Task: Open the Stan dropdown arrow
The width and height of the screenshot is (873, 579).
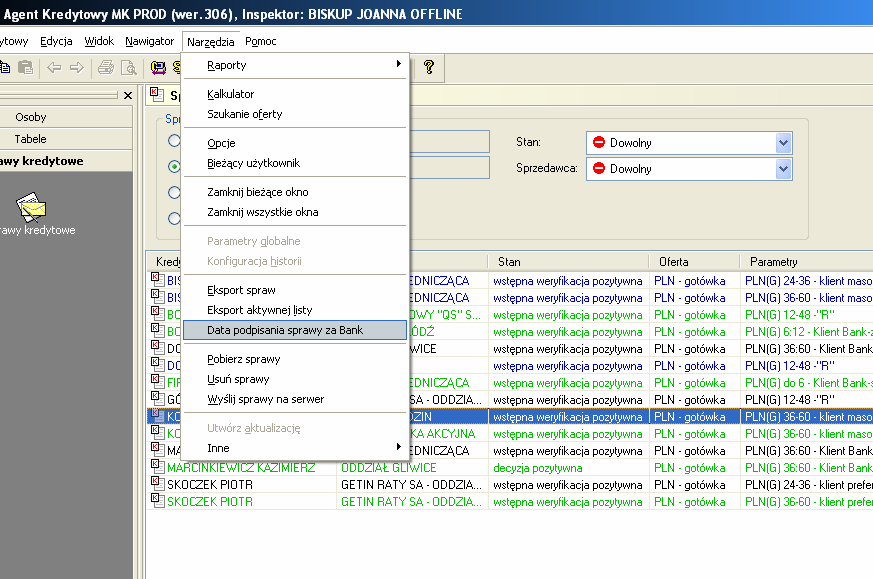Action: tap(783, 143)
